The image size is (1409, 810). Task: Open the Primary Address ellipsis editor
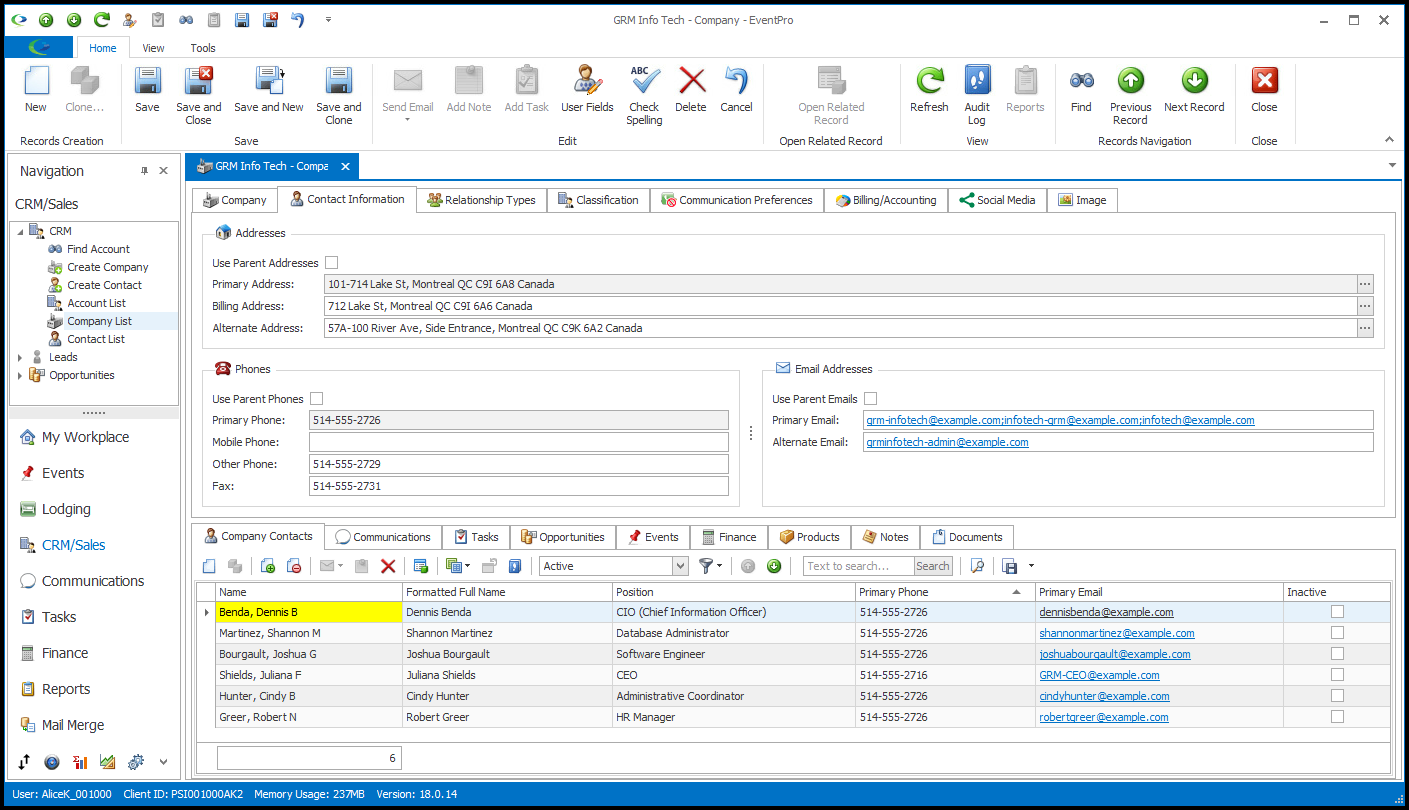point(1365,284)
